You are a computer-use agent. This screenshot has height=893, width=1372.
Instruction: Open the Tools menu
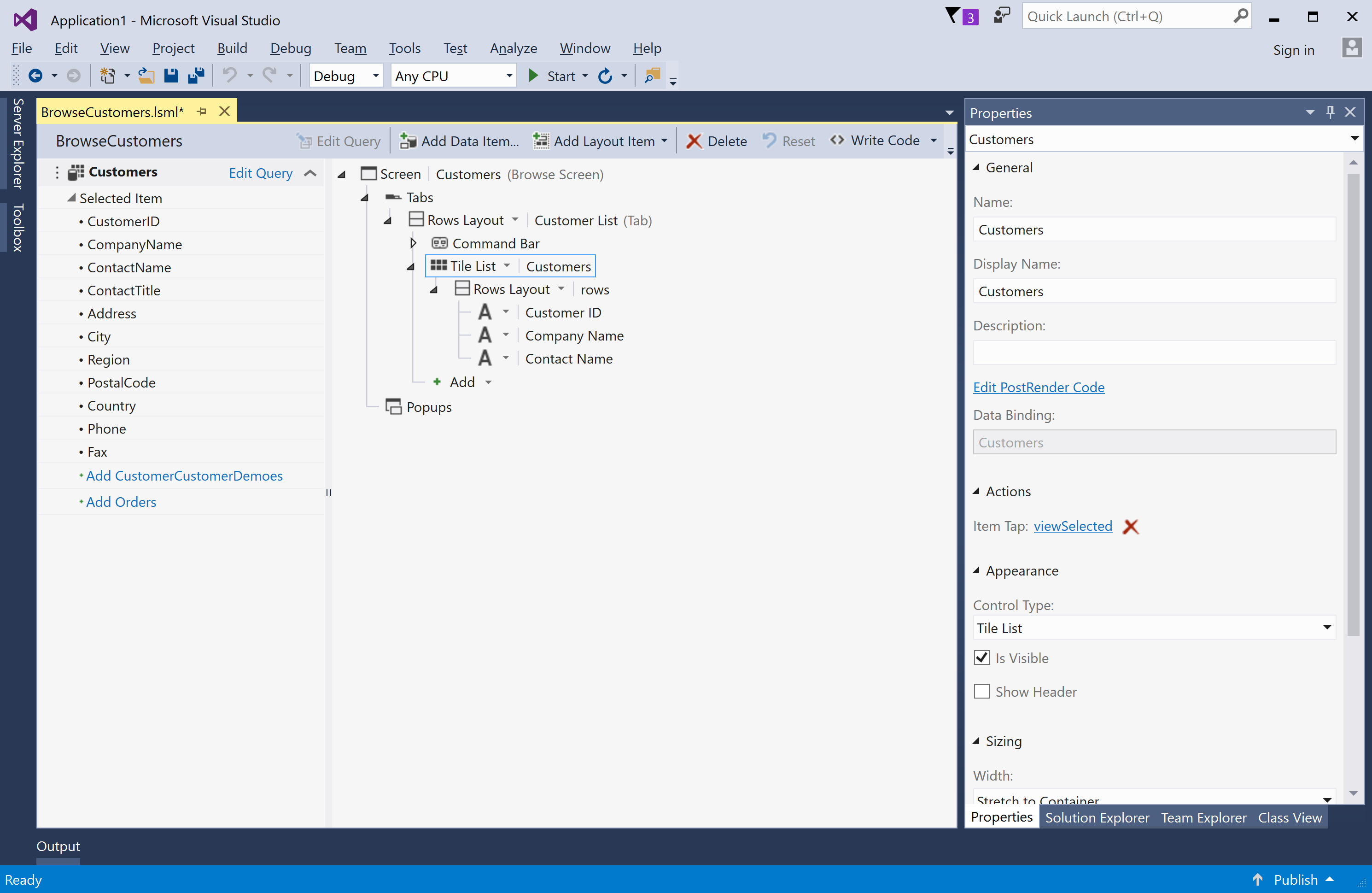point(405,48)
